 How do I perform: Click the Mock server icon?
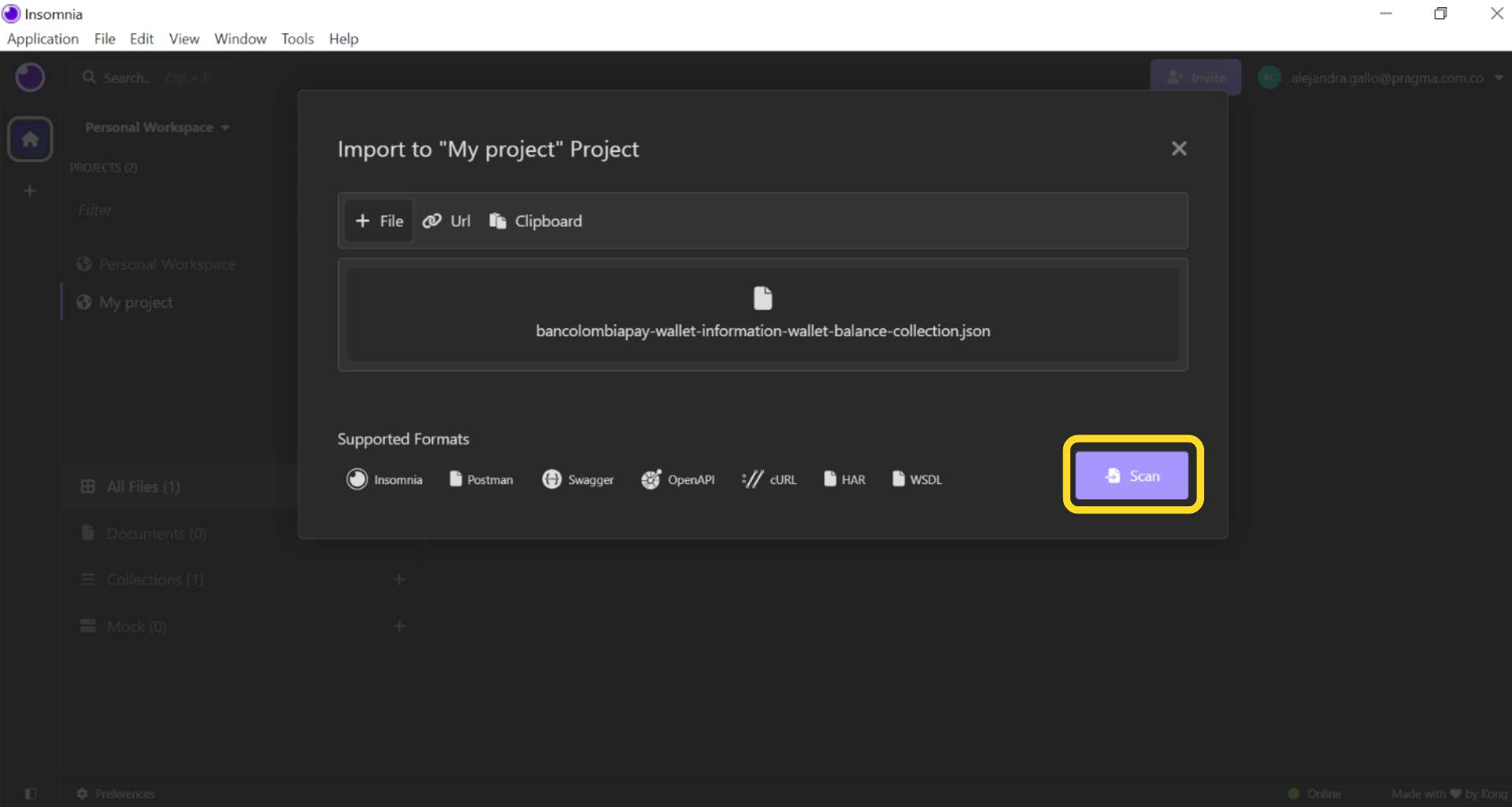click(88, 626)
